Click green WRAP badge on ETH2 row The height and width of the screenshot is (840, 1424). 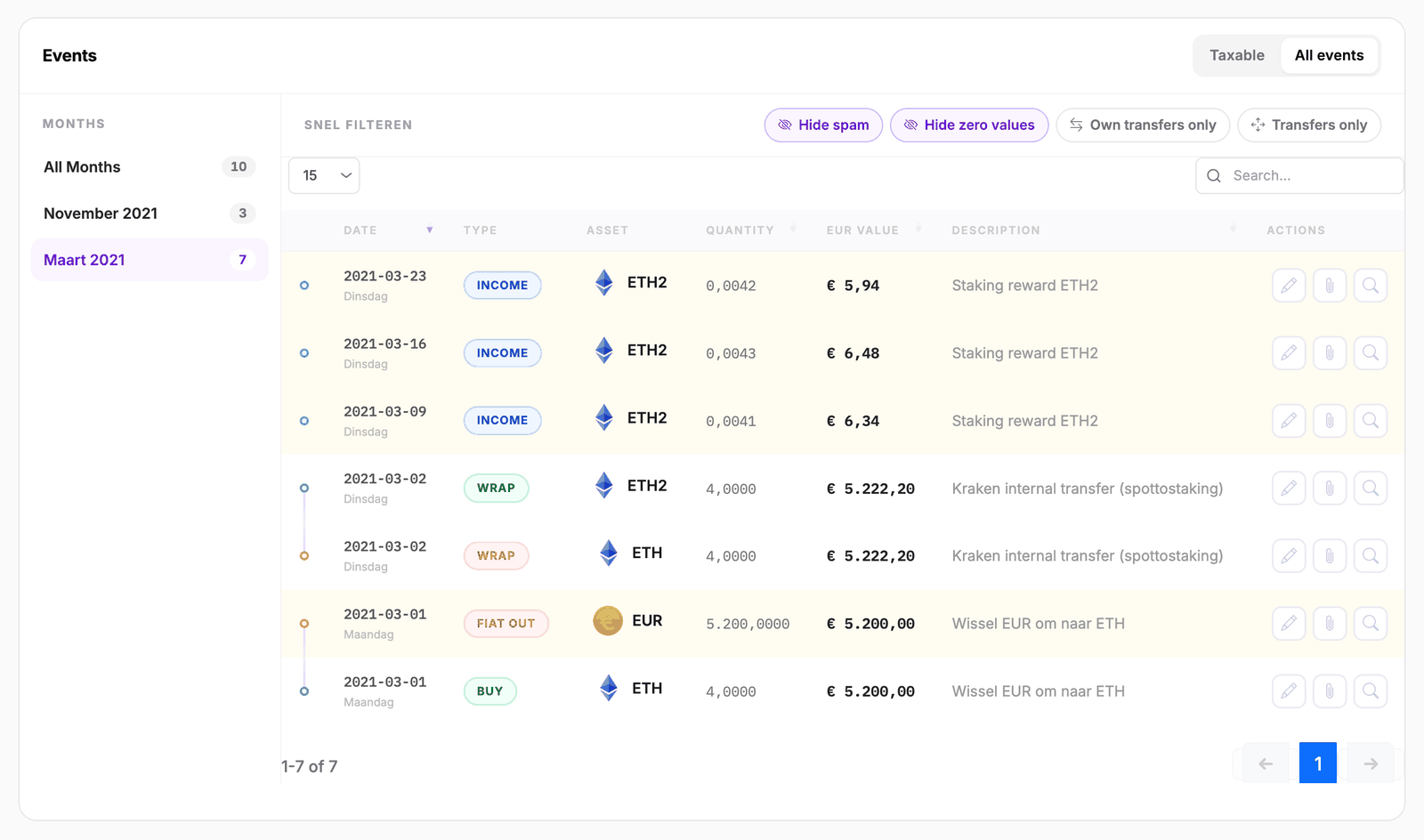pos(496,489)
